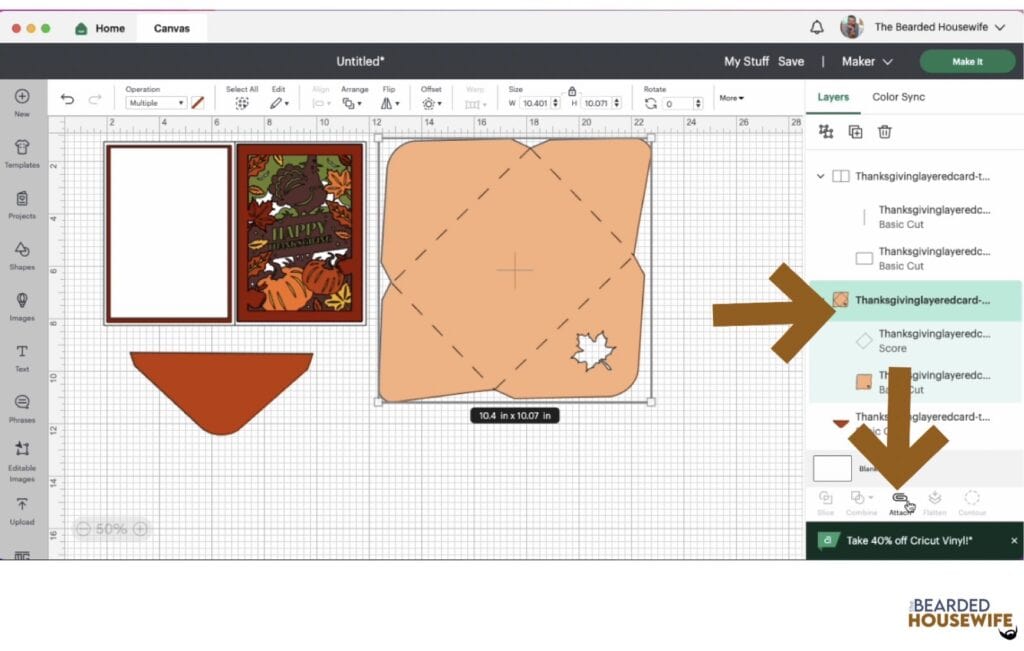
Task: Open the Images library
Action: point(22,306)
